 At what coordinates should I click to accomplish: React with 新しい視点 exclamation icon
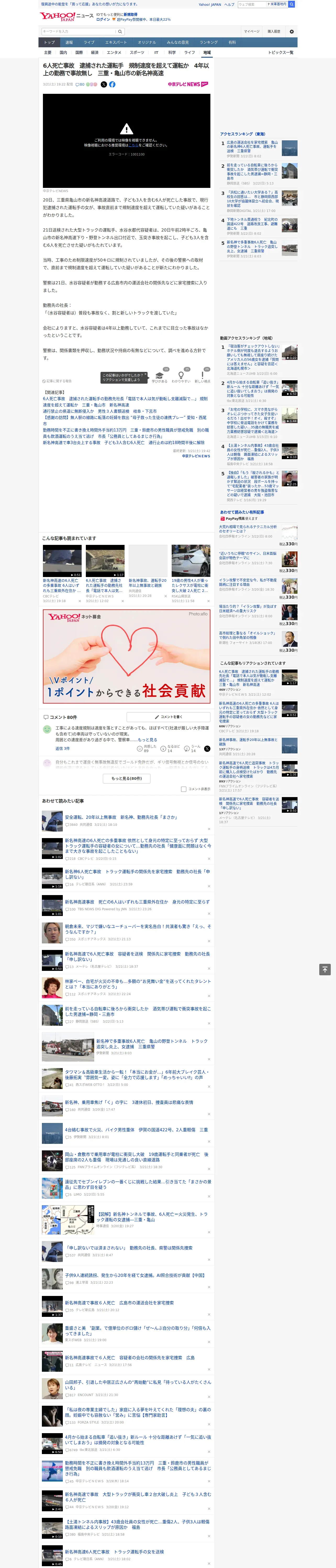pos(203,375)
